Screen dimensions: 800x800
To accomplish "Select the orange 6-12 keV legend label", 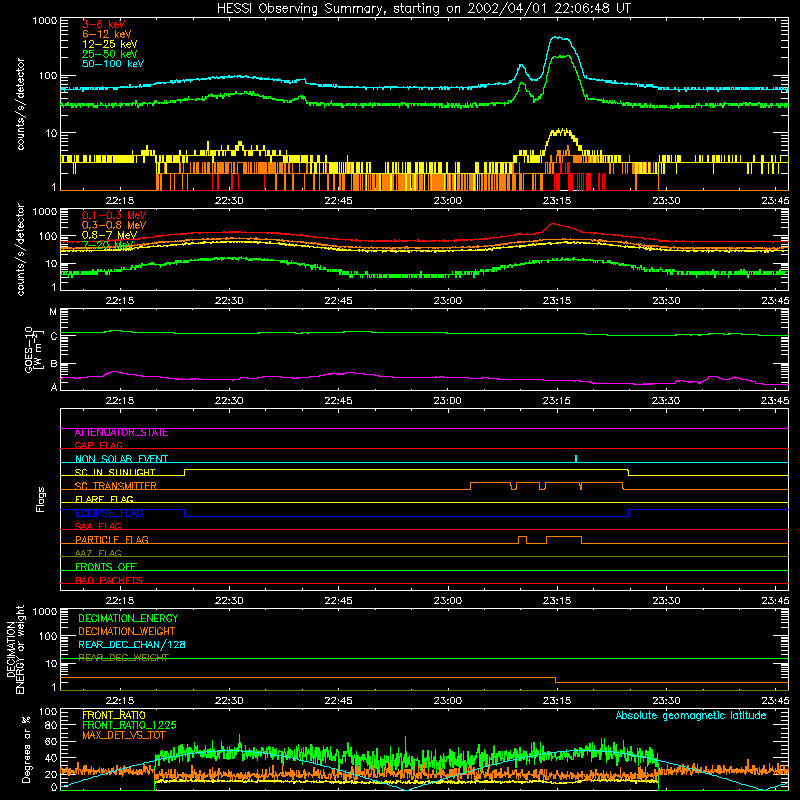I will (106, 34).
